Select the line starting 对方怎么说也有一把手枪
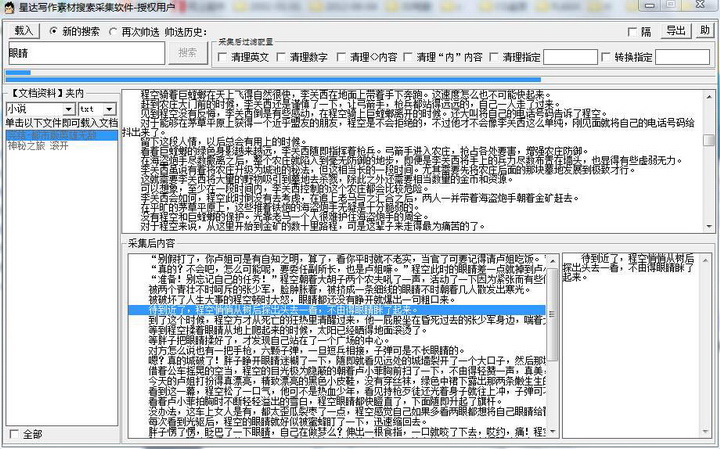720x449 pixels. tap(337, 350)
